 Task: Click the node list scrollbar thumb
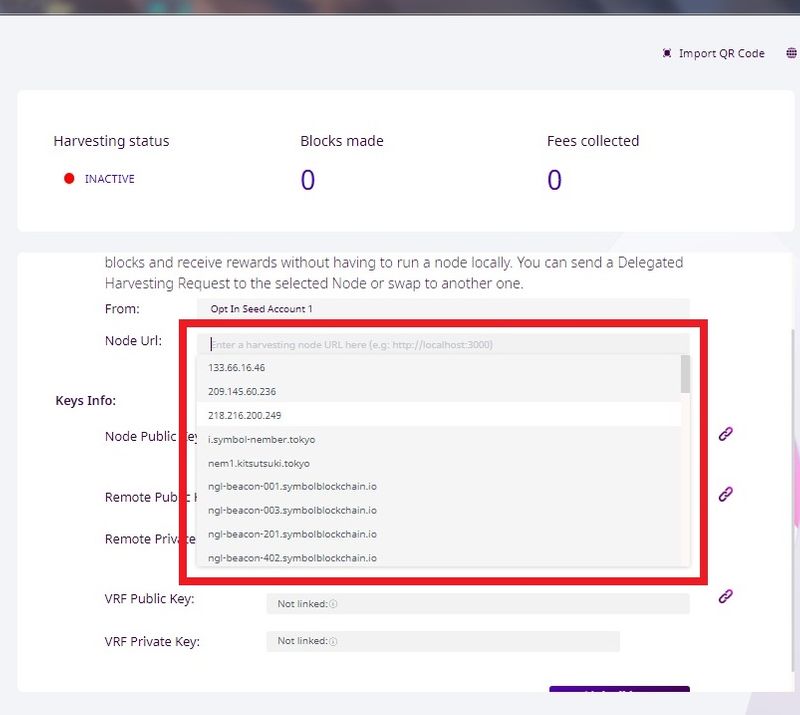[685, 374]
